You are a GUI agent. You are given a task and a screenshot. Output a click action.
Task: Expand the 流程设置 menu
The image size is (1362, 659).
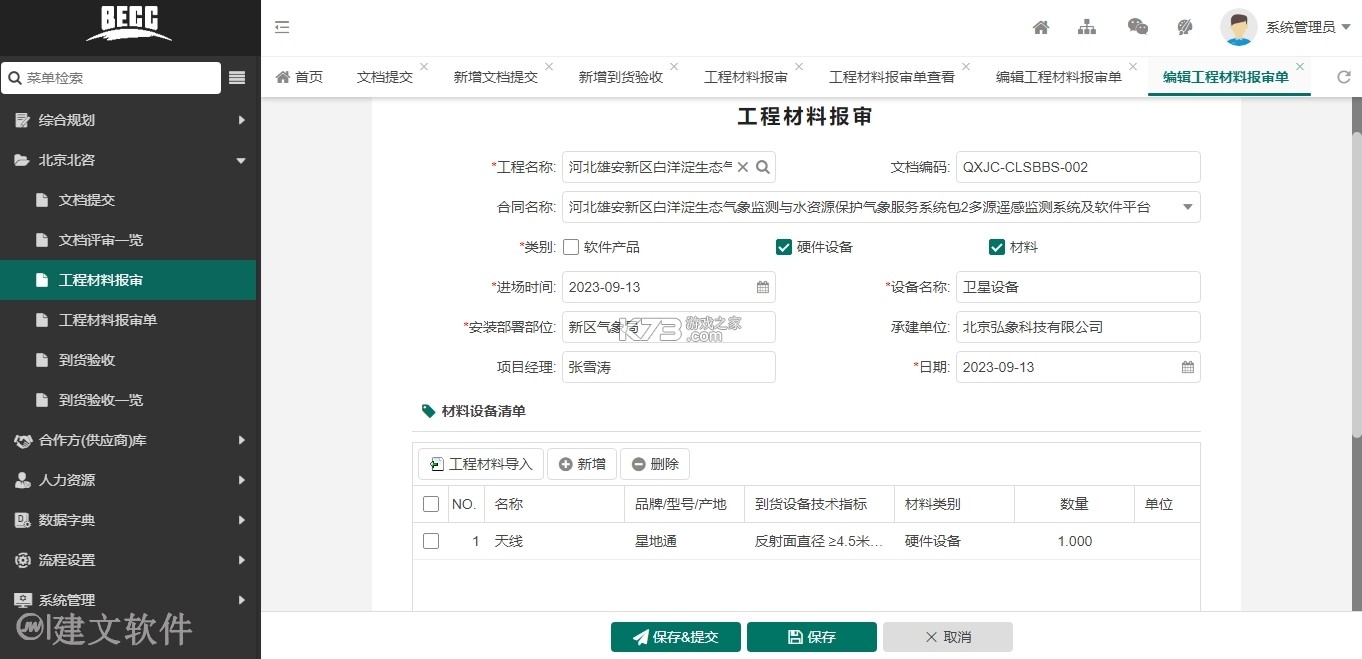(x=241, y=560)
